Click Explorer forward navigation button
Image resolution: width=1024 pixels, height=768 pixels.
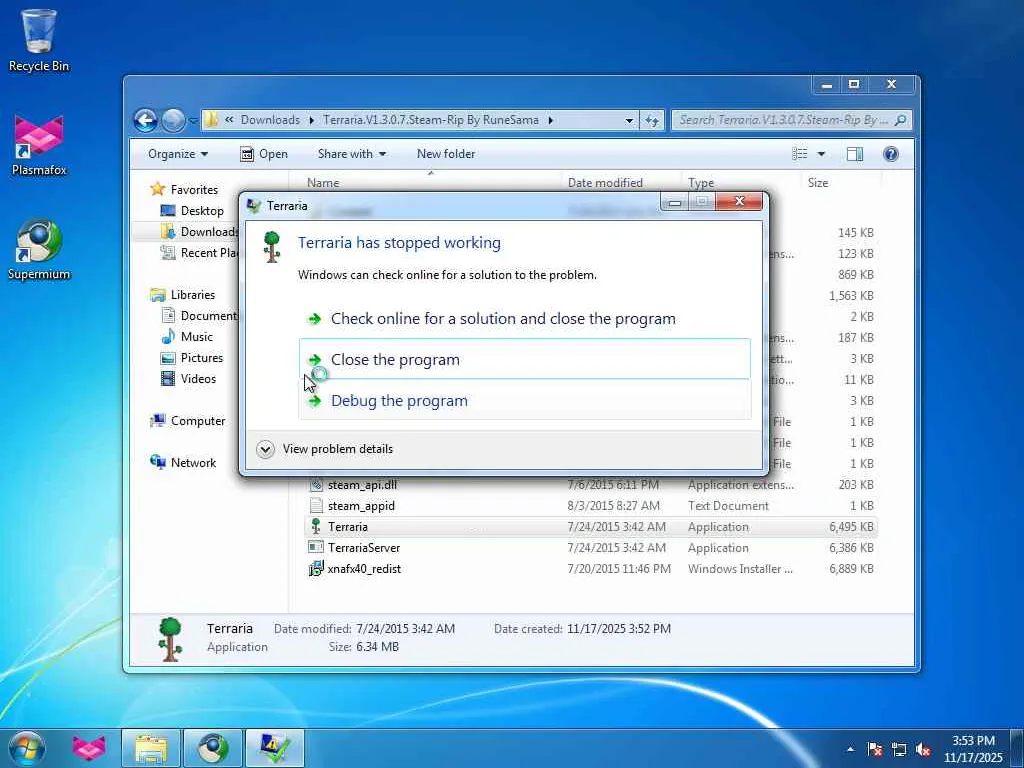(173, 120)
